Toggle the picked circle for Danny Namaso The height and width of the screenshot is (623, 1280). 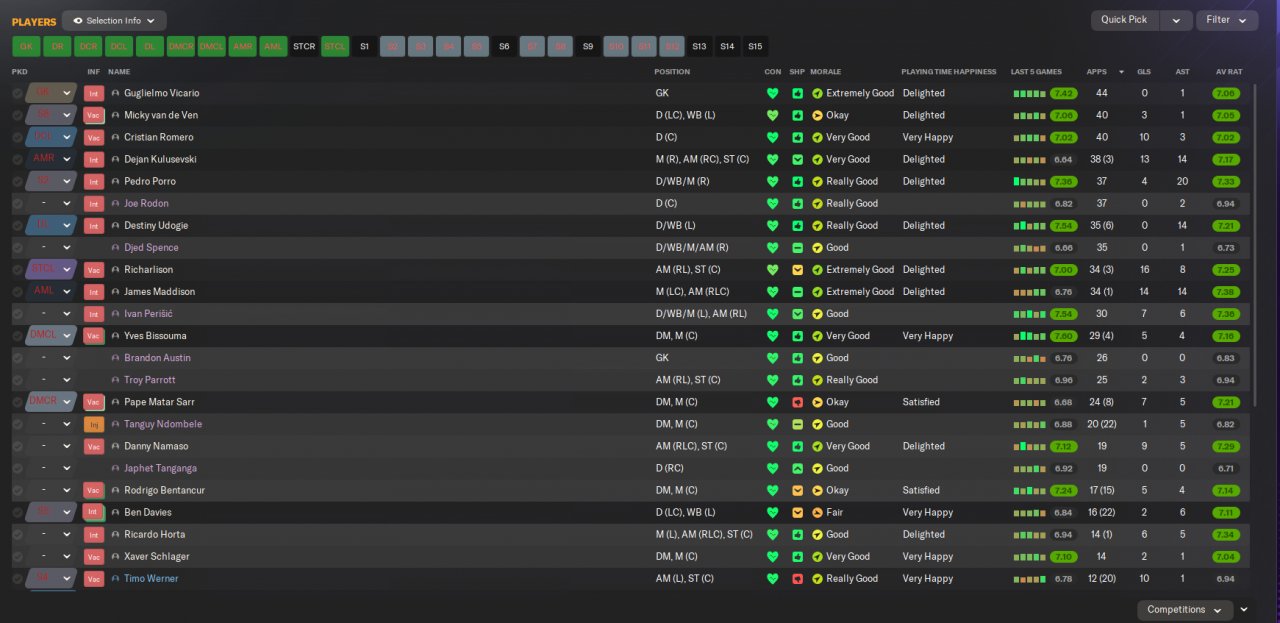pyautogui.click(x=17, y=446)
